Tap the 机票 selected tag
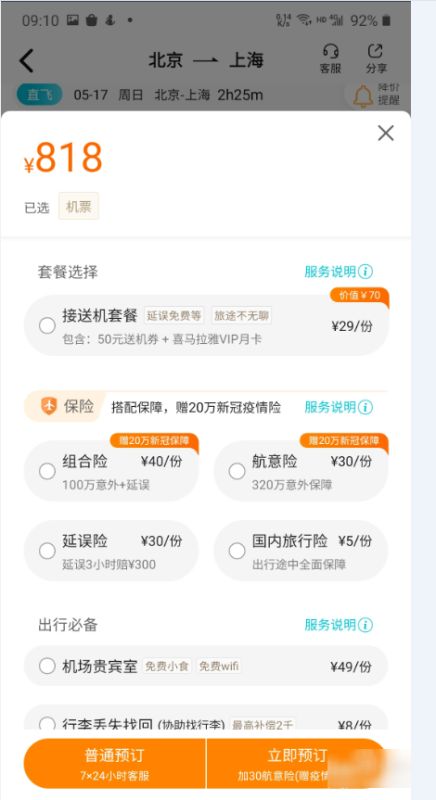Viewport: 436px width, 800px height. (79, 206)
